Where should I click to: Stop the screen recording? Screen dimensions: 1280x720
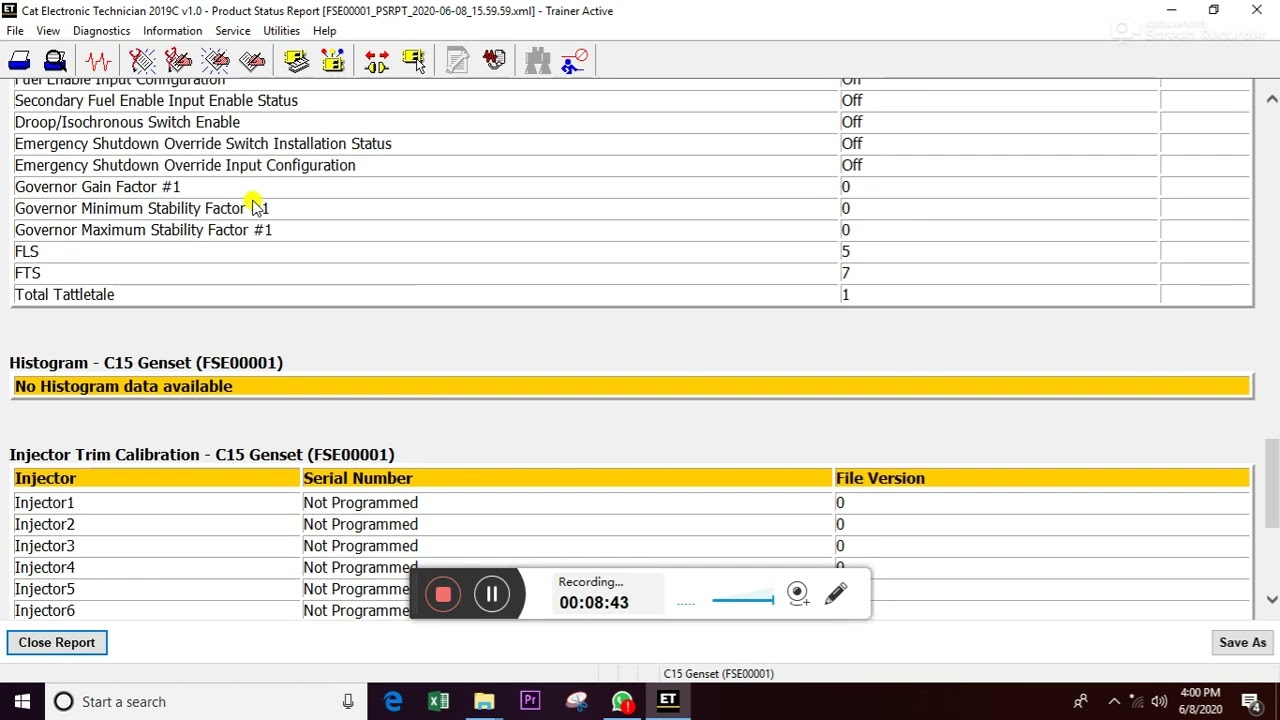click(x=443, y=595)
